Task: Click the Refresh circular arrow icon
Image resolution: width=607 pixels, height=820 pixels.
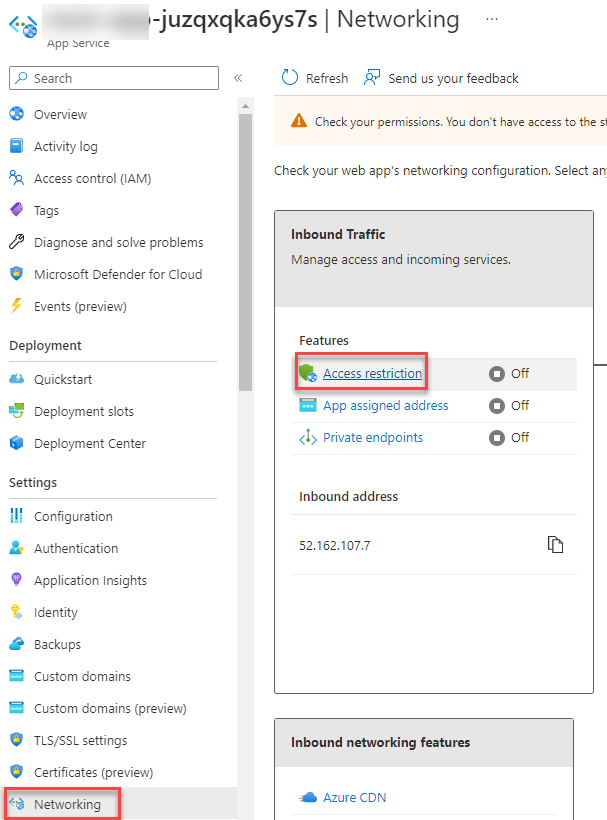Action: pos(290,77)
